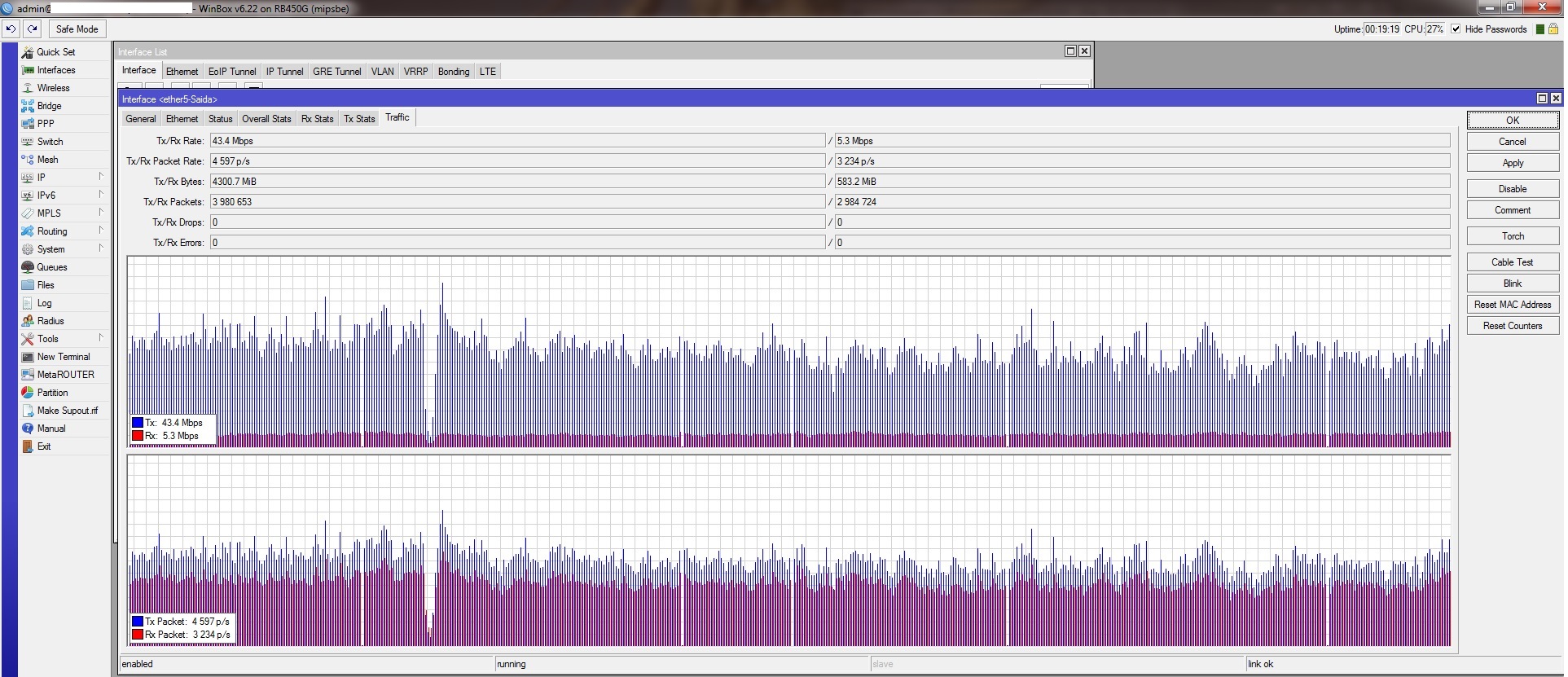Switch to the Overall Stats tab
The image size is (1568, 677).
pyautogui.click(x=266, y=119)
